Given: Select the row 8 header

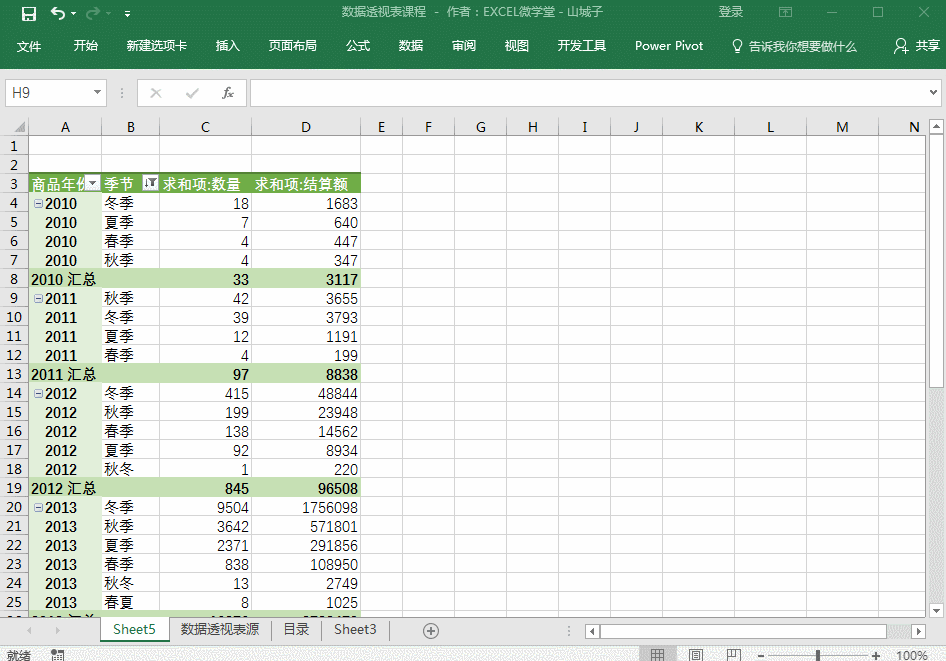Looking at the screenshot, I should [x=14, y=279].
